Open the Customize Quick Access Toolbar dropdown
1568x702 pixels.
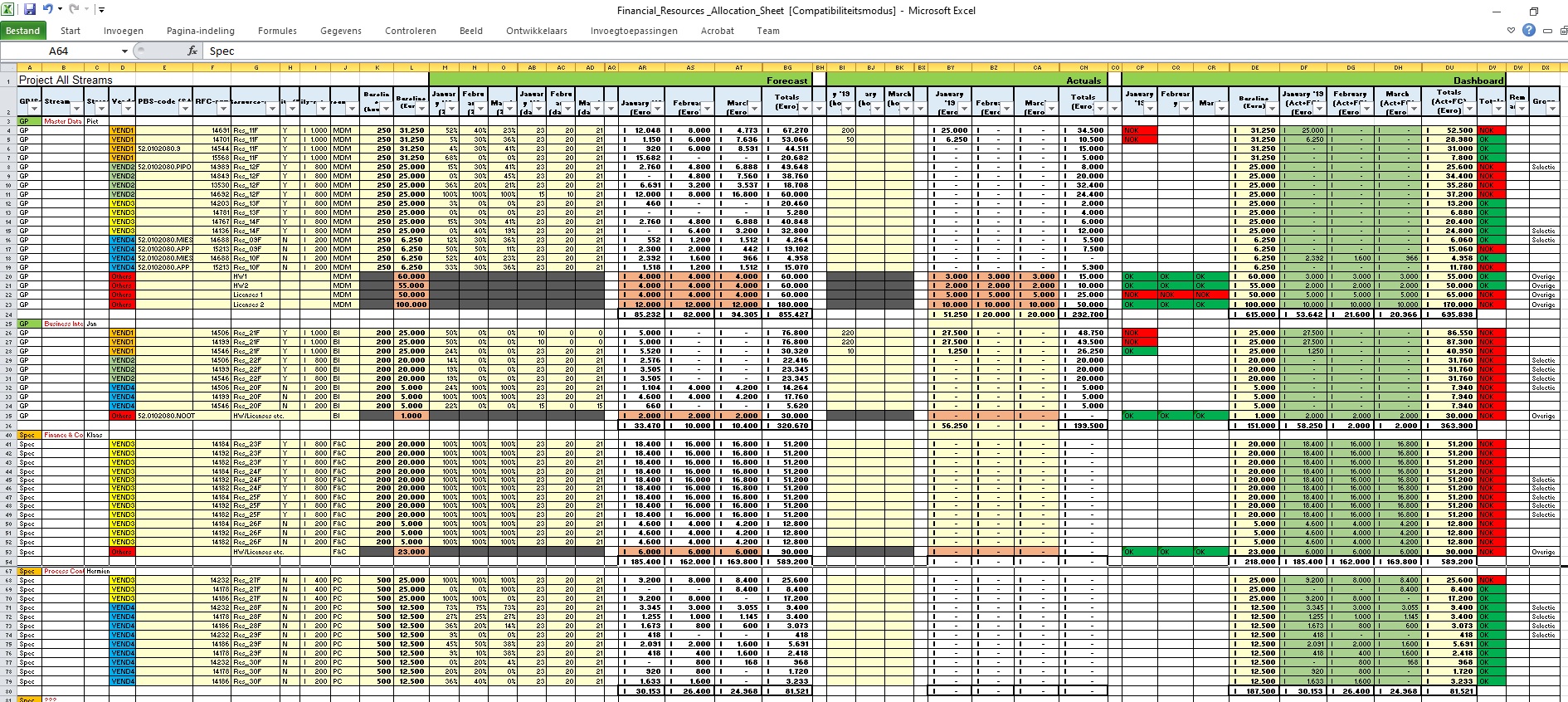(x=101, y=11)
